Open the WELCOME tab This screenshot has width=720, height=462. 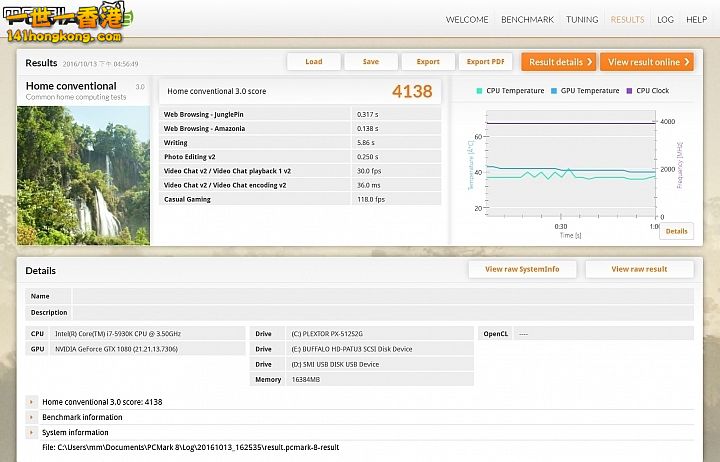[x=467, y=19]
